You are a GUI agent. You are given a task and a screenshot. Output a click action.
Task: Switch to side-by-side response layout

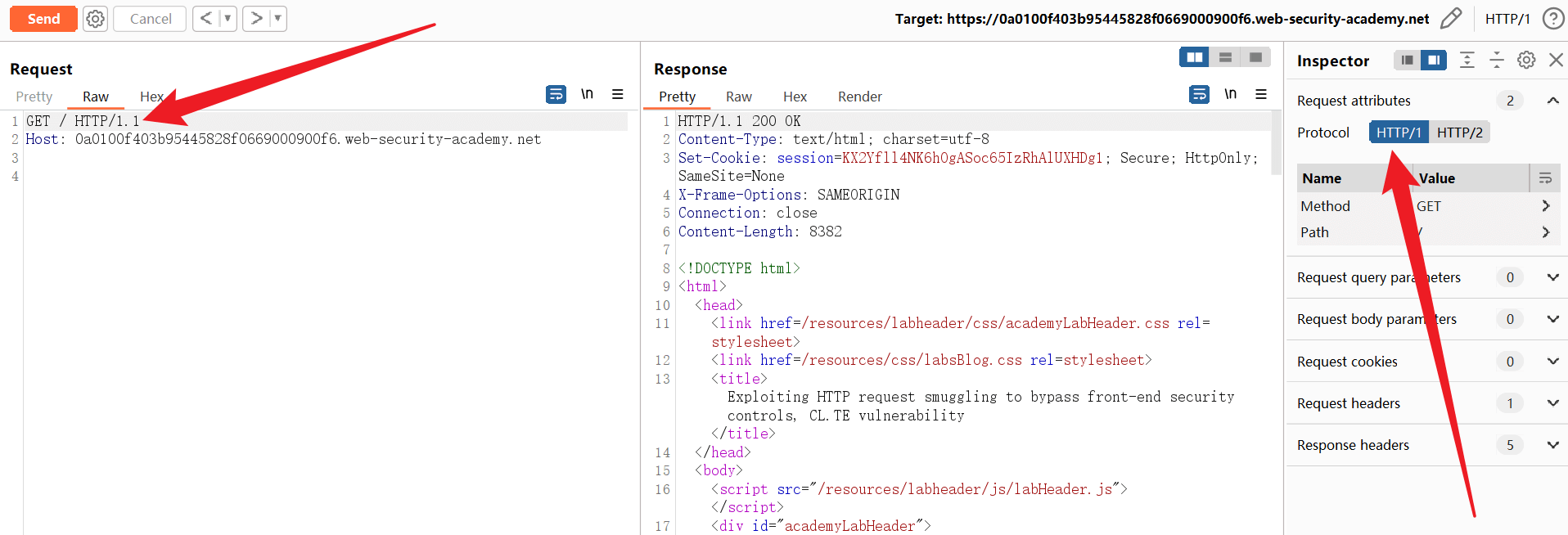[x=1195, y=57]
